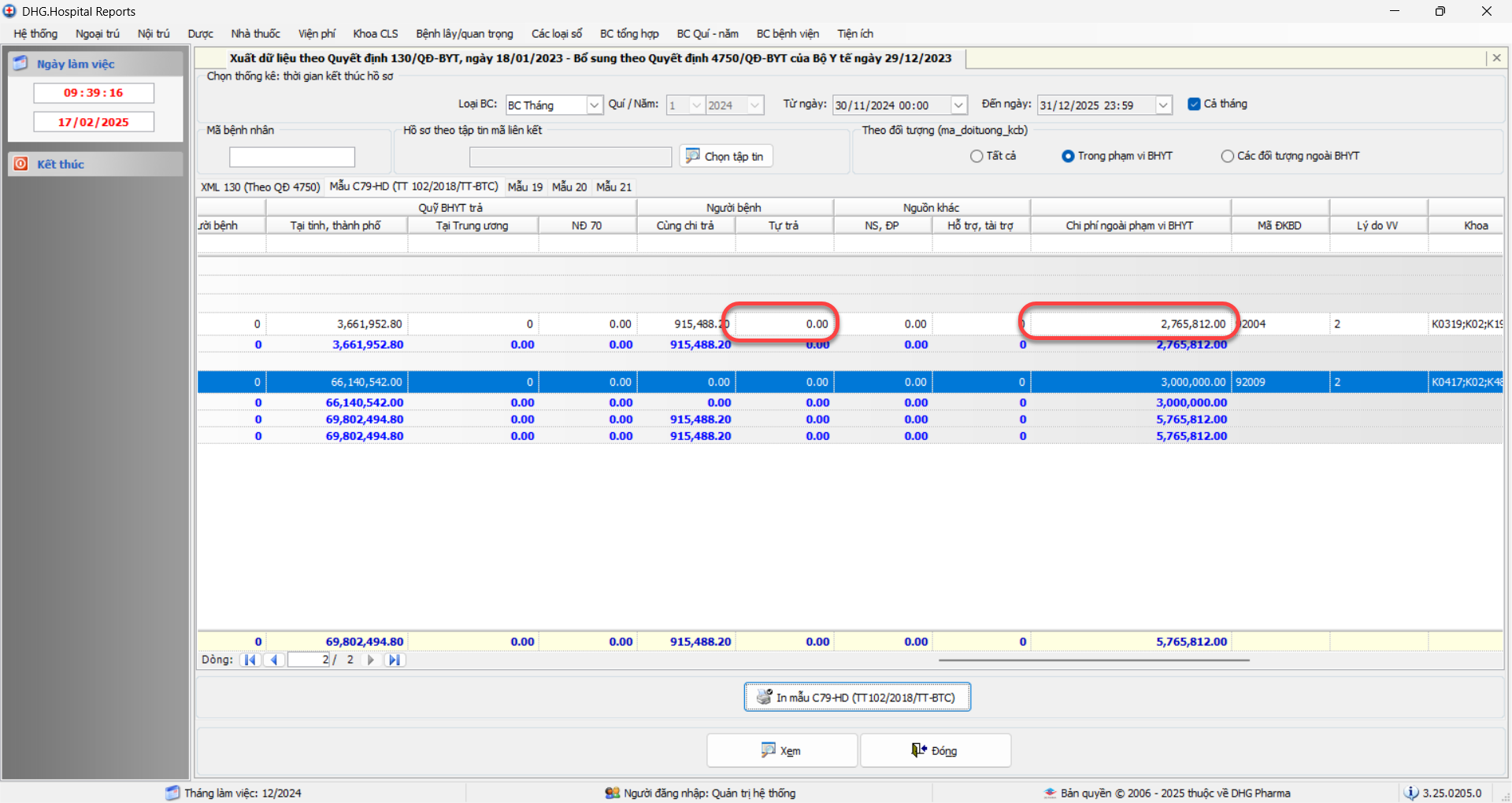The image size is (1512, 803).
Task: Click the Chọn tập tin button
Action: pos(725,156)
